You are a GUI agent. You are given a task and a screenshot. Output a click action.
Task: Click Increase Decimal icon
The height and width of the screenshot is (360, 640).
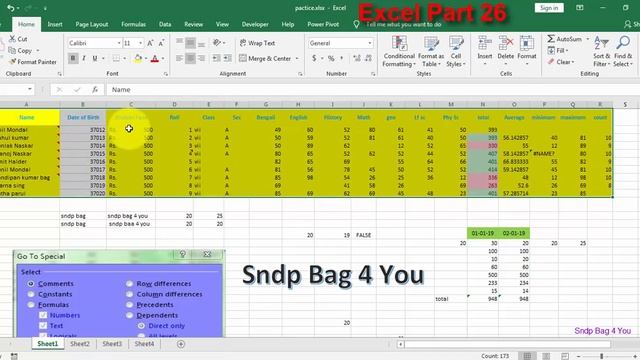357,58
